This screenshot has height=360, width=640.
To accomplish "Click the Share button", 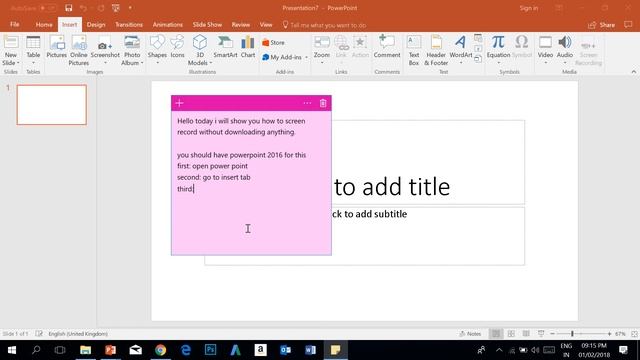I will tap(601, 25).
